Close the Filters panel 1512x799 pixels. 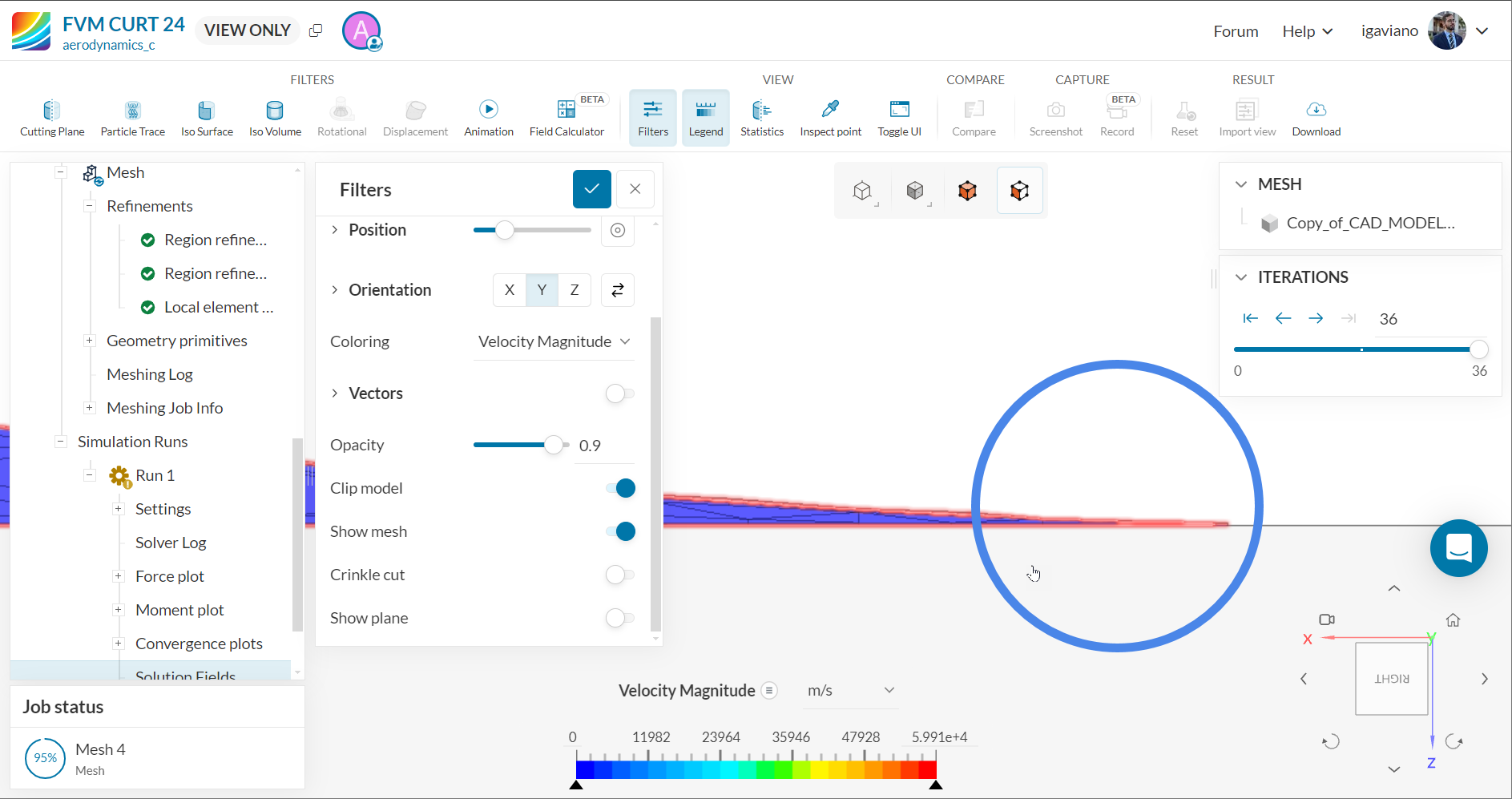click(x=635, y=189)
